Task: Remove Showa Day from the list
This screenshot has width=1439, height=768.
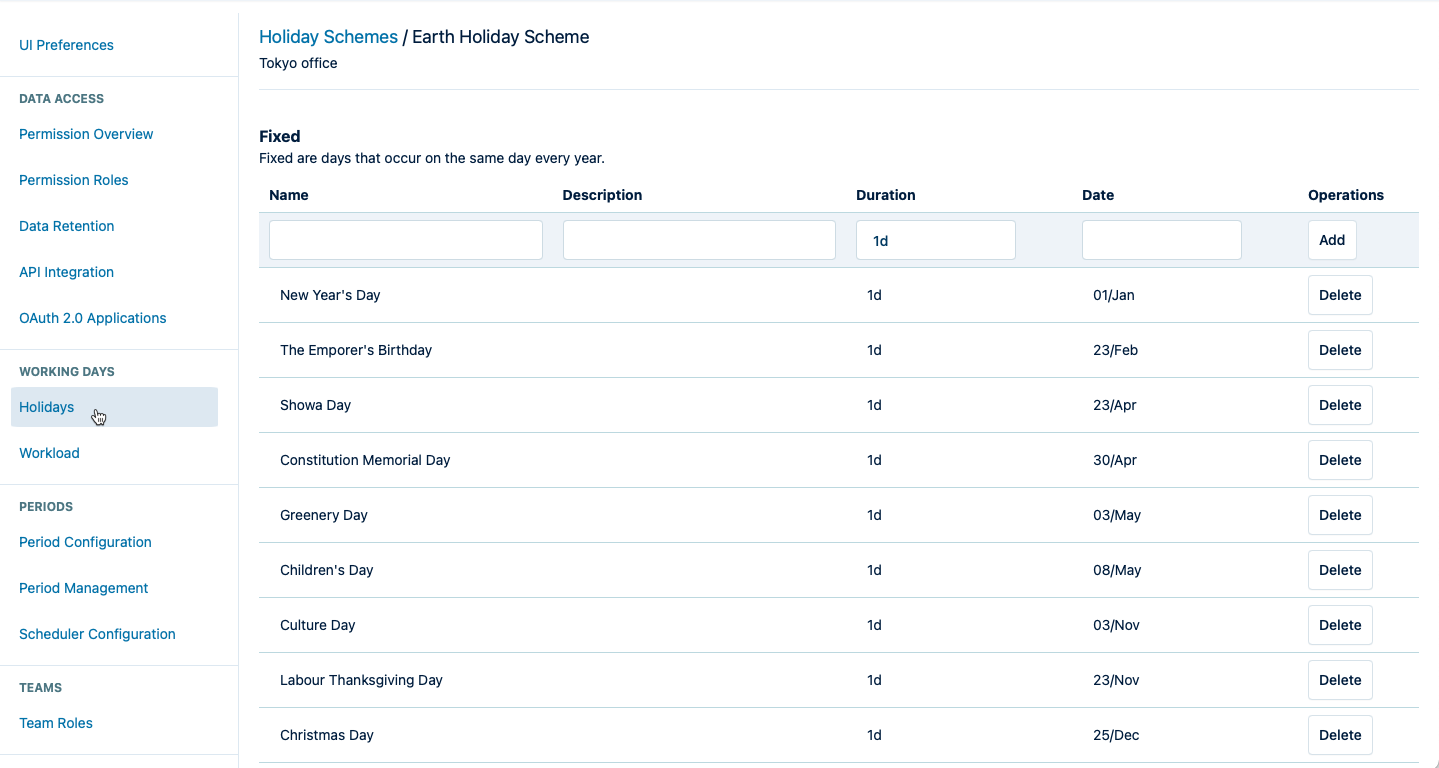Action: (x=1339, y=405)
